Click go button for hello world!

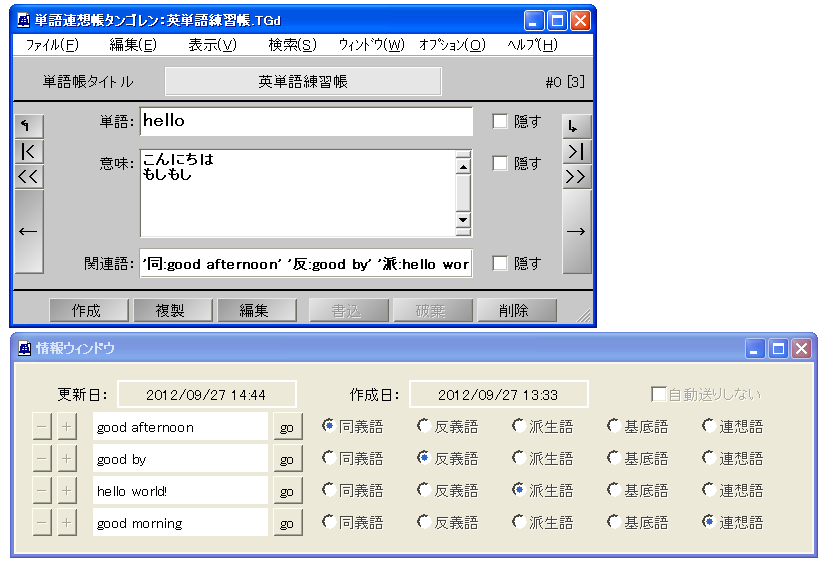point(288,491)
